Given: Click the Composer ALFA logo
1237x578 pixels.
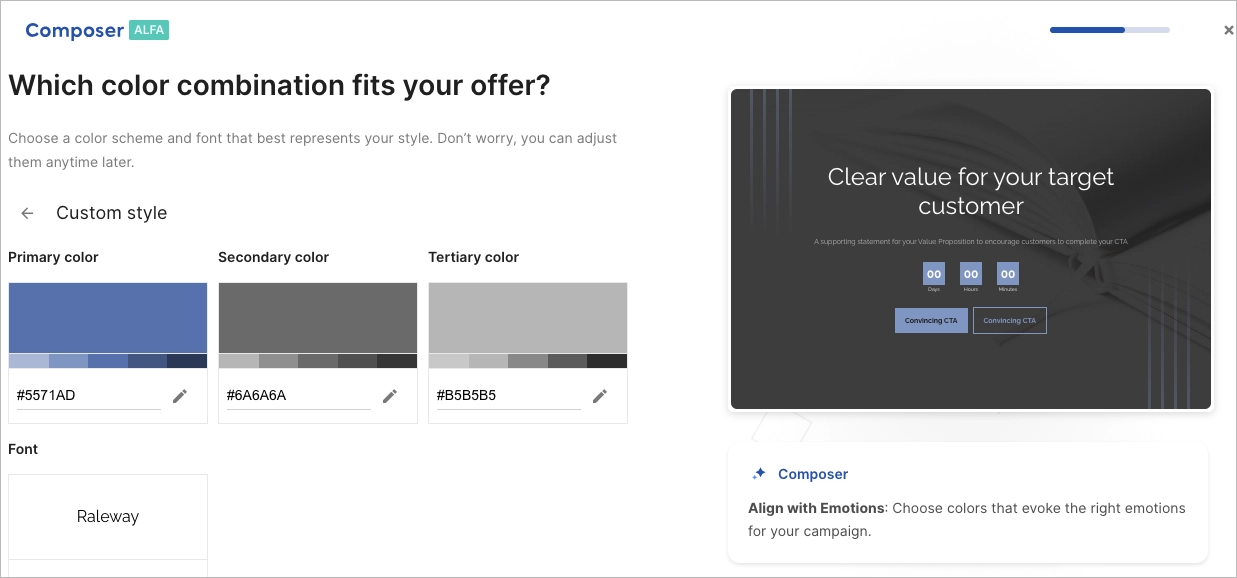Looking at the screenshot, I should 97,30.
